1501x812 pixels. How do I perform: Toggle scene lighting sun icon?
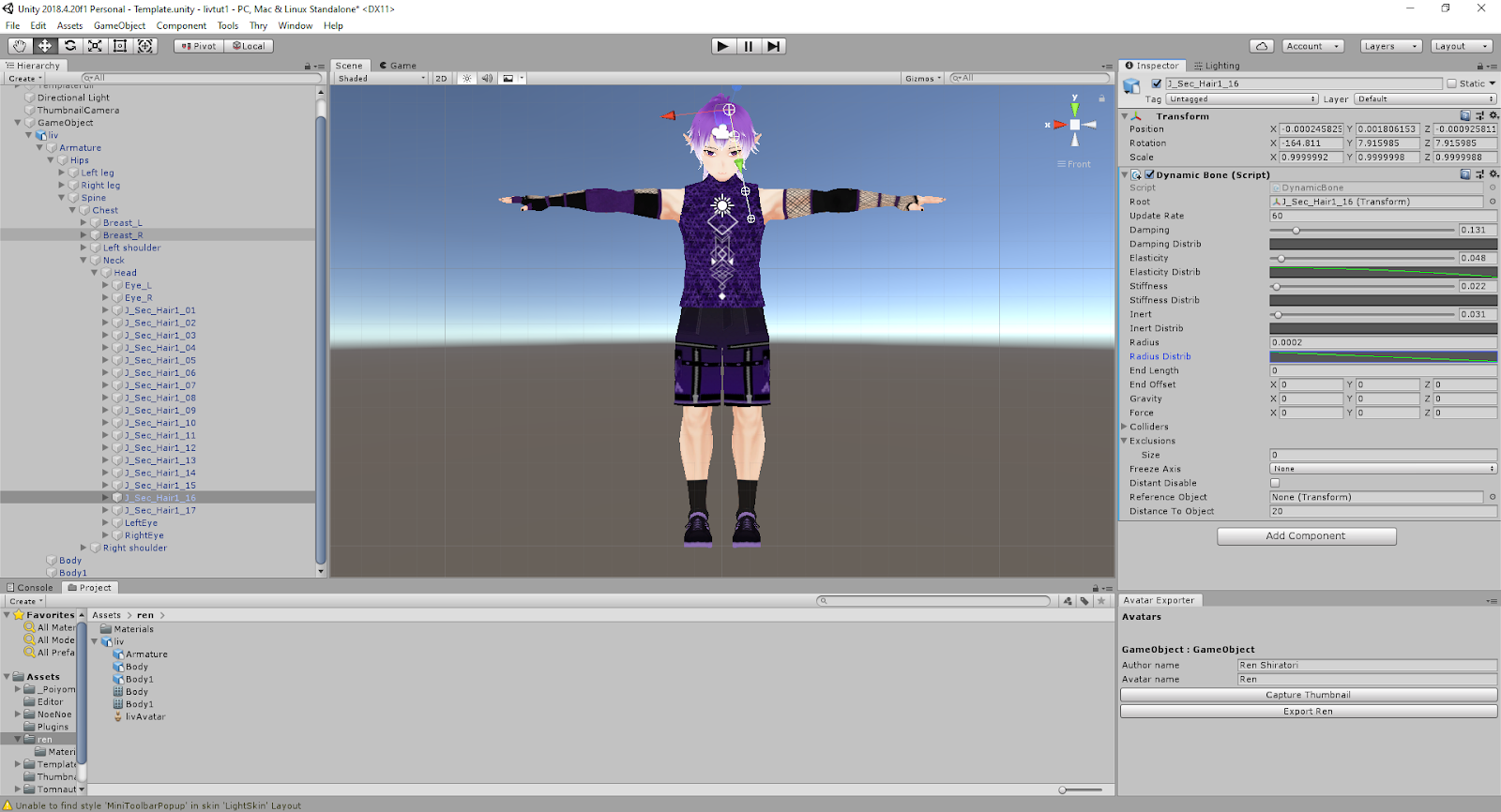coord(467,79)
